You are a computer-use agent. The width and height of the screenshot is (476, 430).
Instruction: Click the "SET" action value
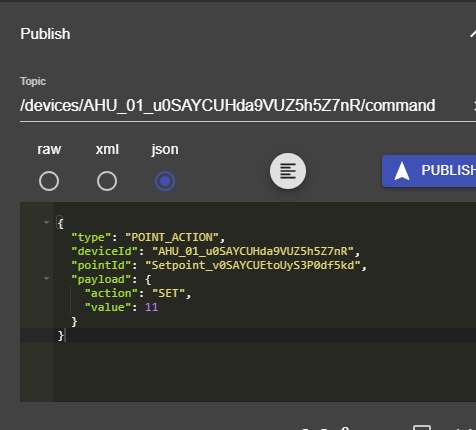169,293
